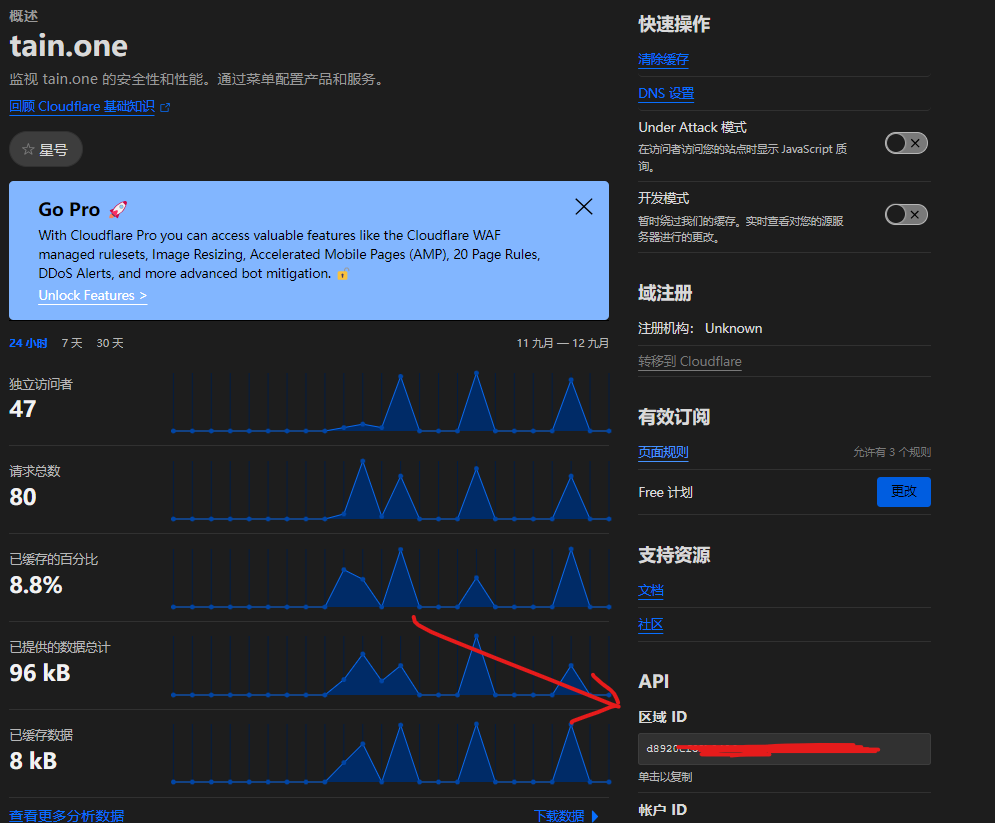This screenshot has height=823, width=995.
Task: Click the 概述 breadcrumb label
Action: pos(23,16)
